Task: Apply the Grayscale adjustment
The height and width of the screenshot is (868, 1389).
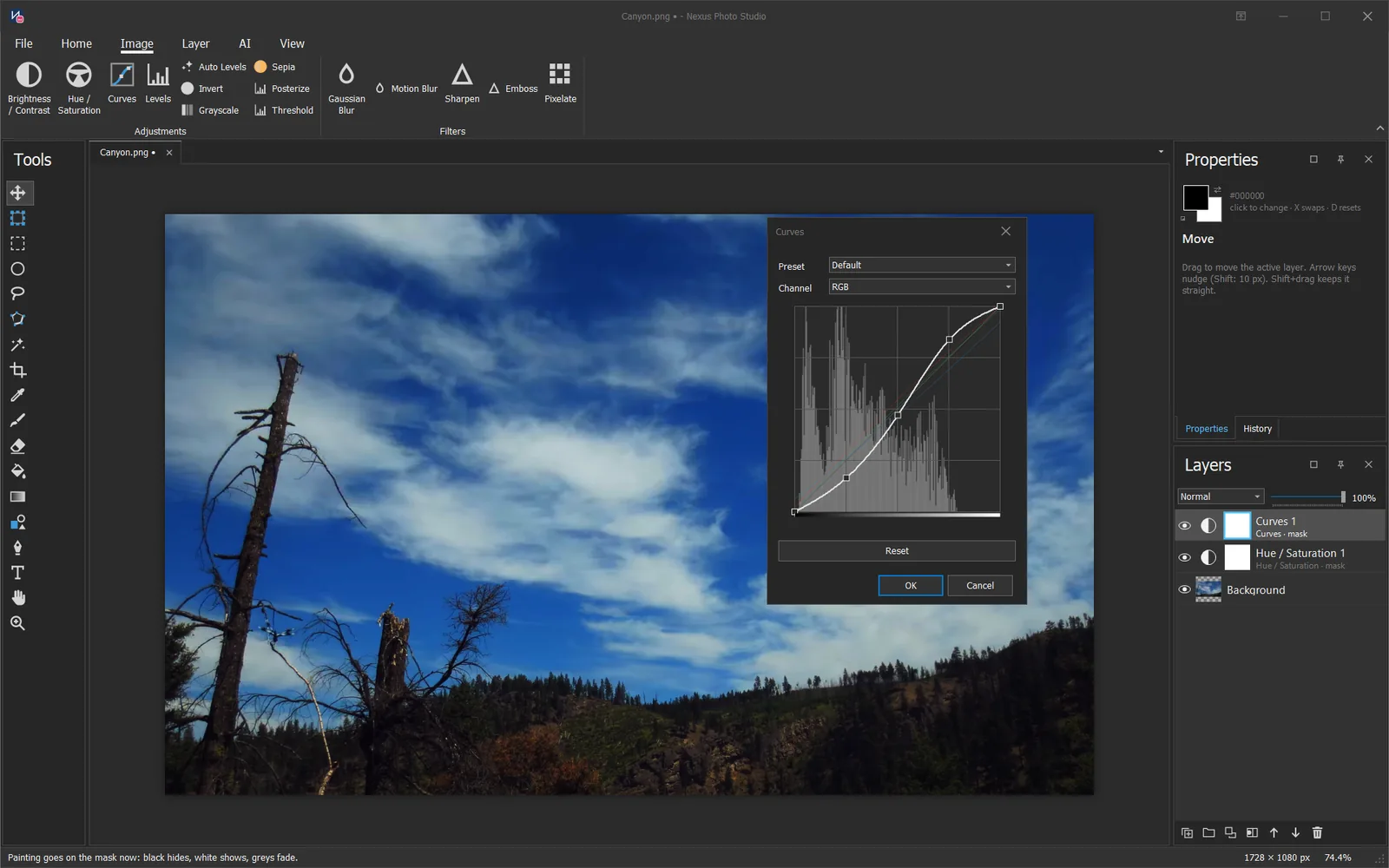Action: 210,110
